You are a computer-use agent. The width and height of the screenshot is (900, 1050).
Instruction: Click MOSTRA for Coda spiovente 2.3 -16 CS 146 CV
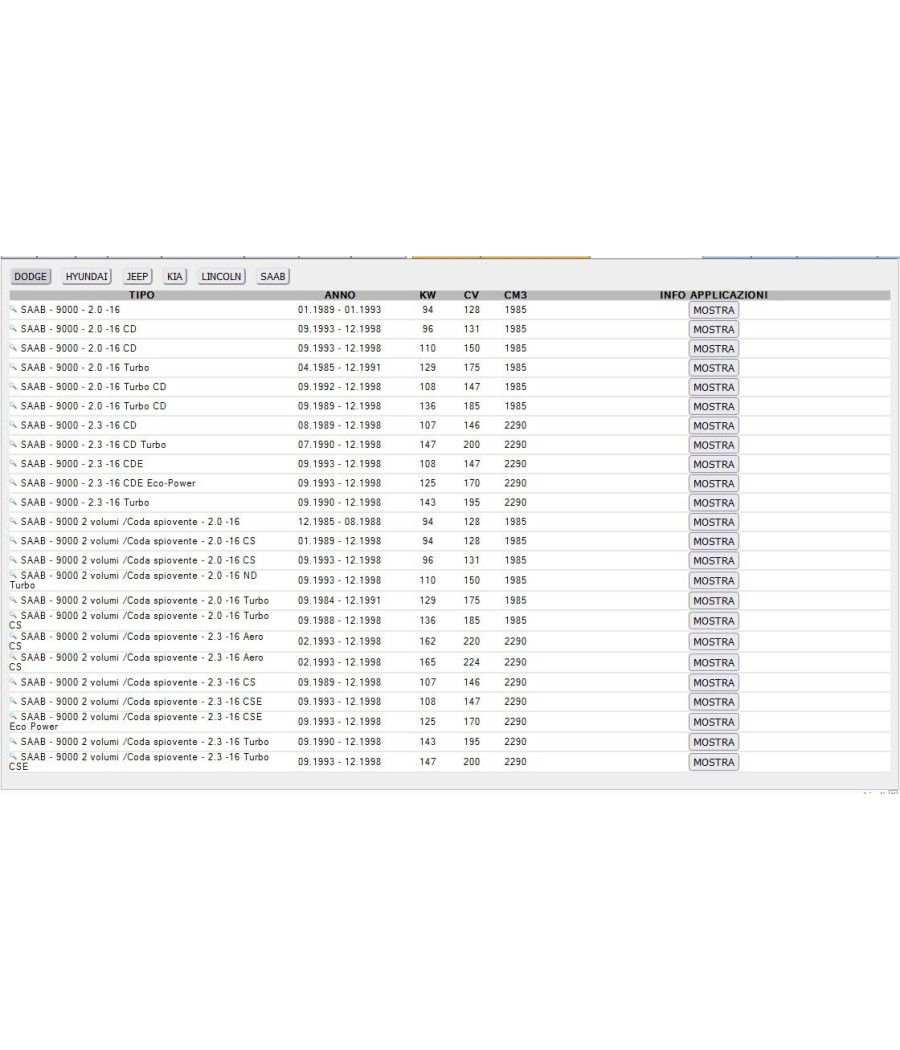(714, 682)
